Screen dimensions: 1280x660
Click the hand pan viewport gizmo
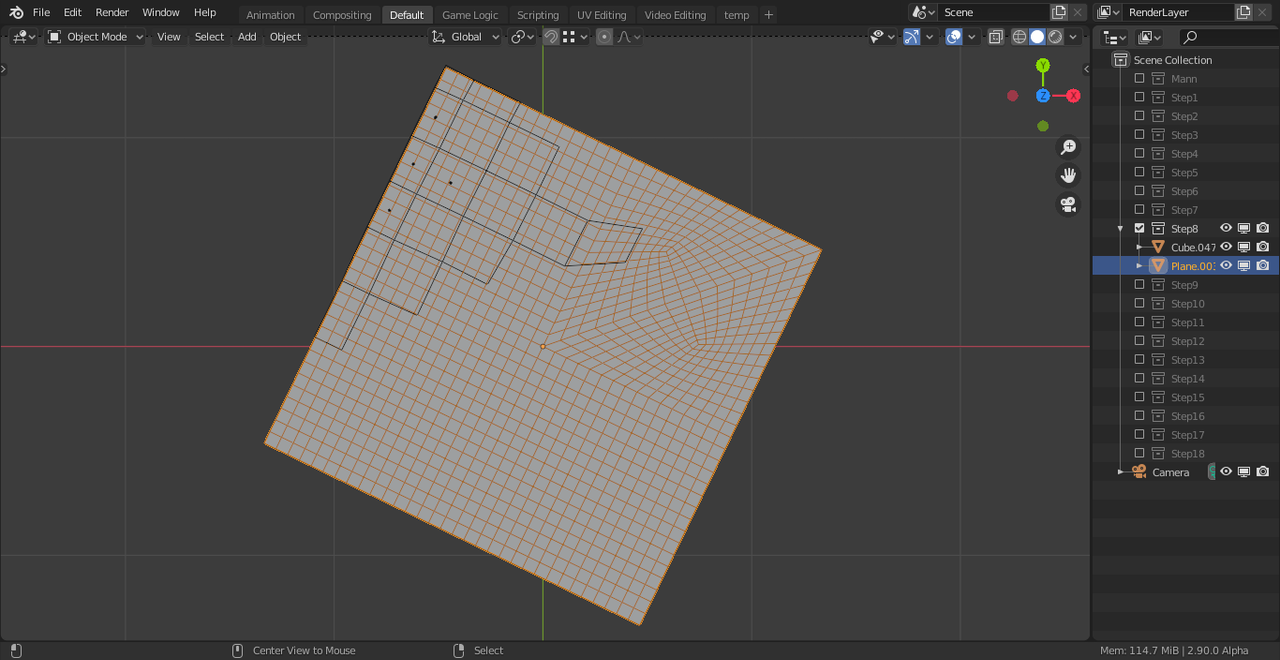(x=1068, y=176)
